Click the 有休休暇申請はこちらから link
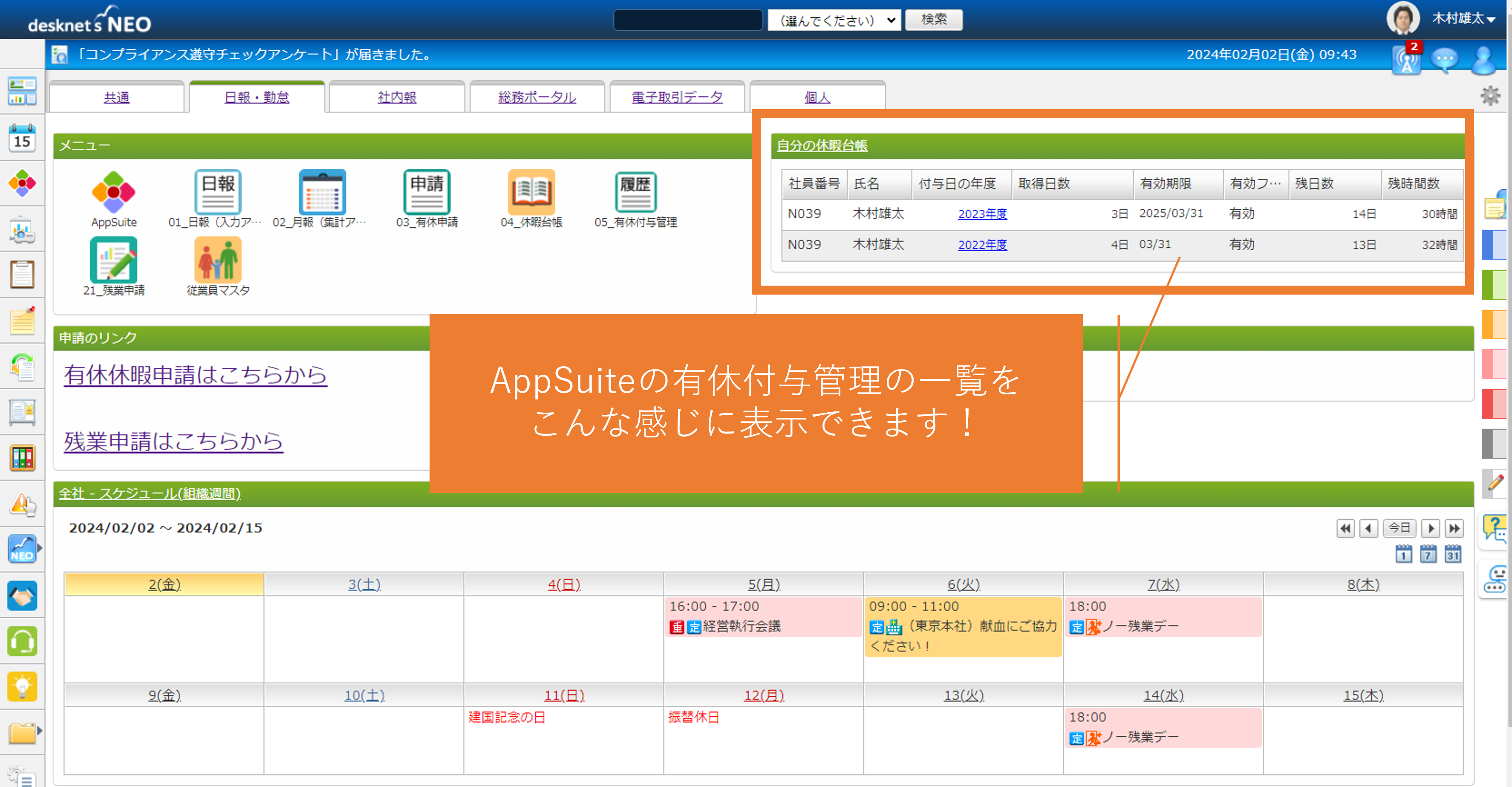1512x787 pixels. (196, 375)
